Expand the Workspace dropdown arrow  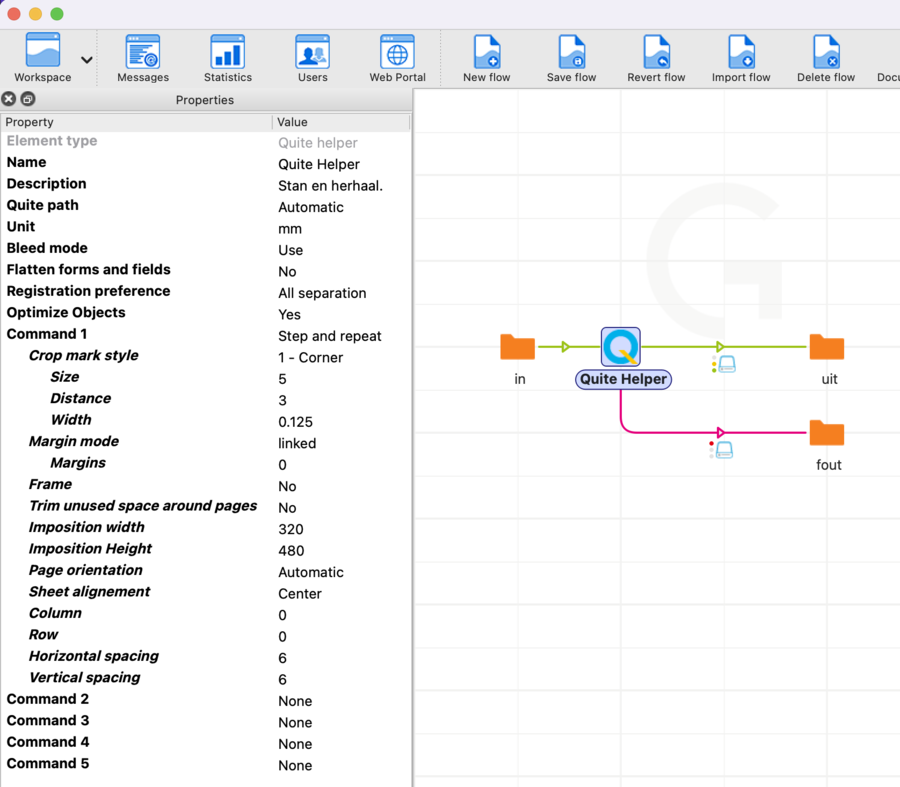[87, 60]
